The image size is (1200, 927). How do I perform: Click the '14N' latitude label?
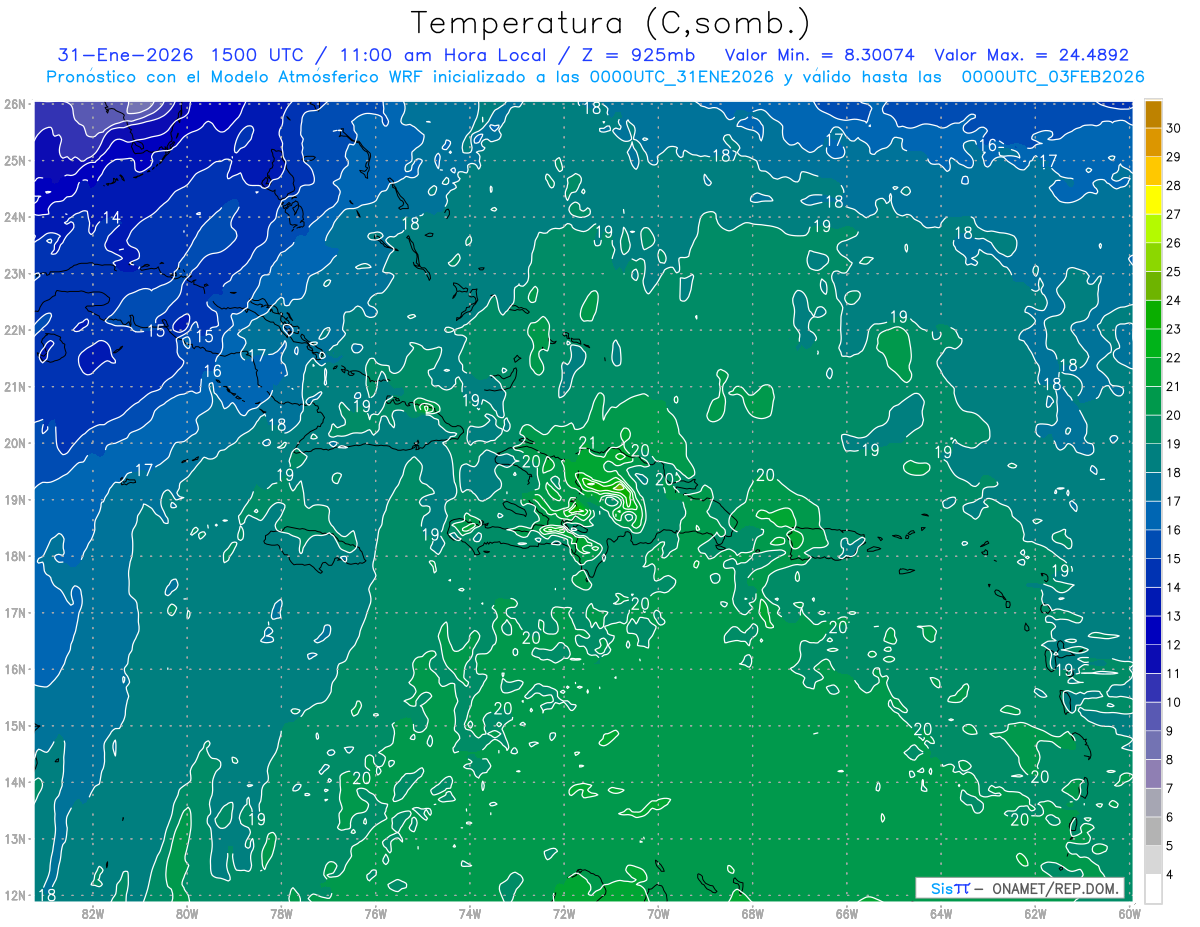point(14,782)
